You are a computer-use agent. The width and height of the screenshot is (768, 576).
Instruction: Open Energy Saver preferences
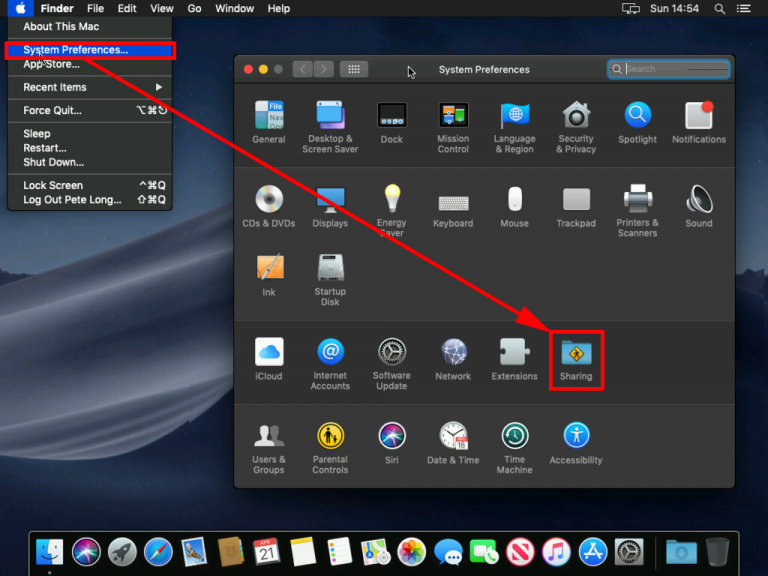pyautogui.click(x=392, y=211)
